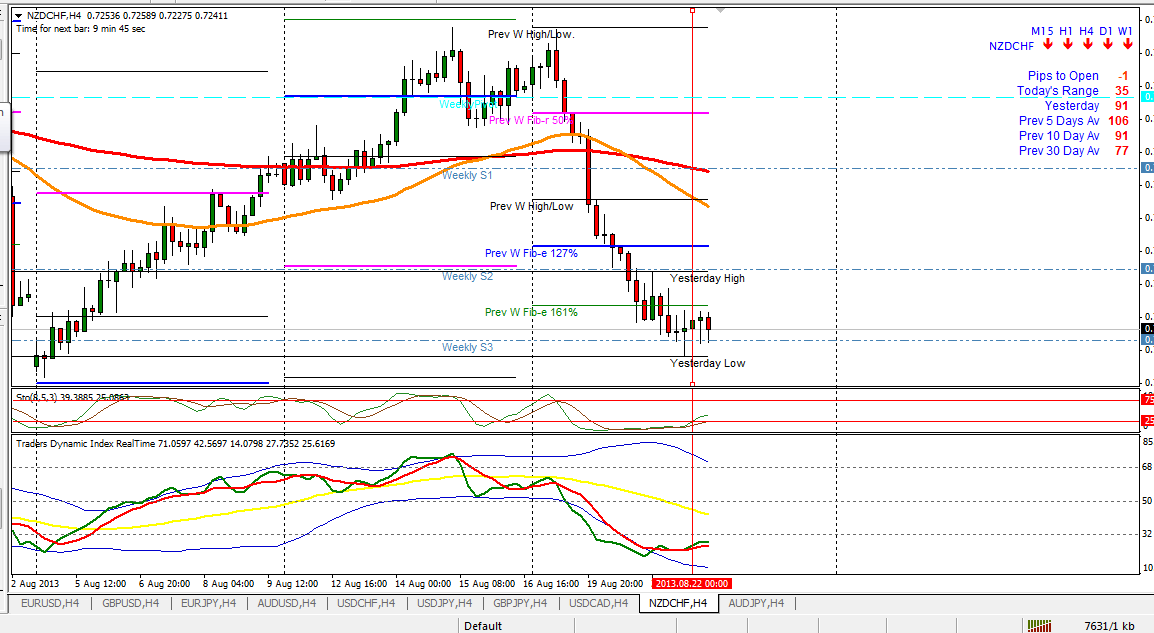Click the chart shift triangle marker at top
1154x633 pixels.
pyautogui.click(x=721, y=11)
